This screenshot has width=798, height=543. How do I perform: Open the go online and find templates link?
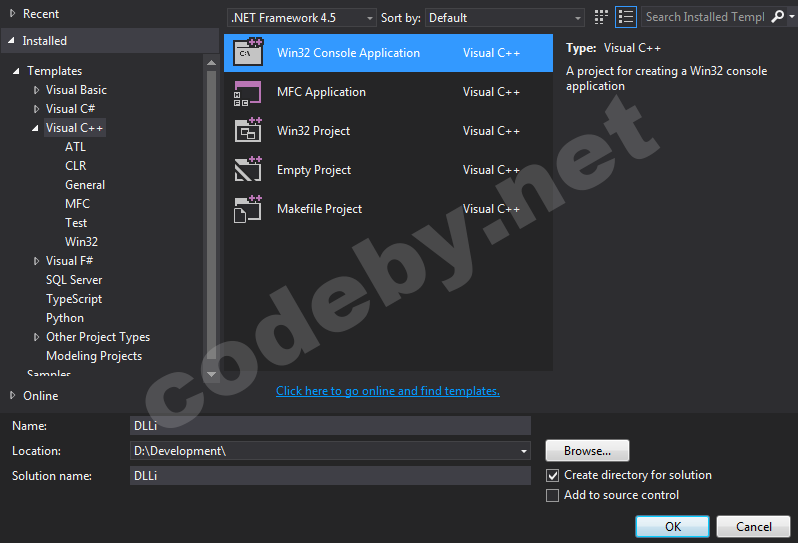click(x=388, y=391)
